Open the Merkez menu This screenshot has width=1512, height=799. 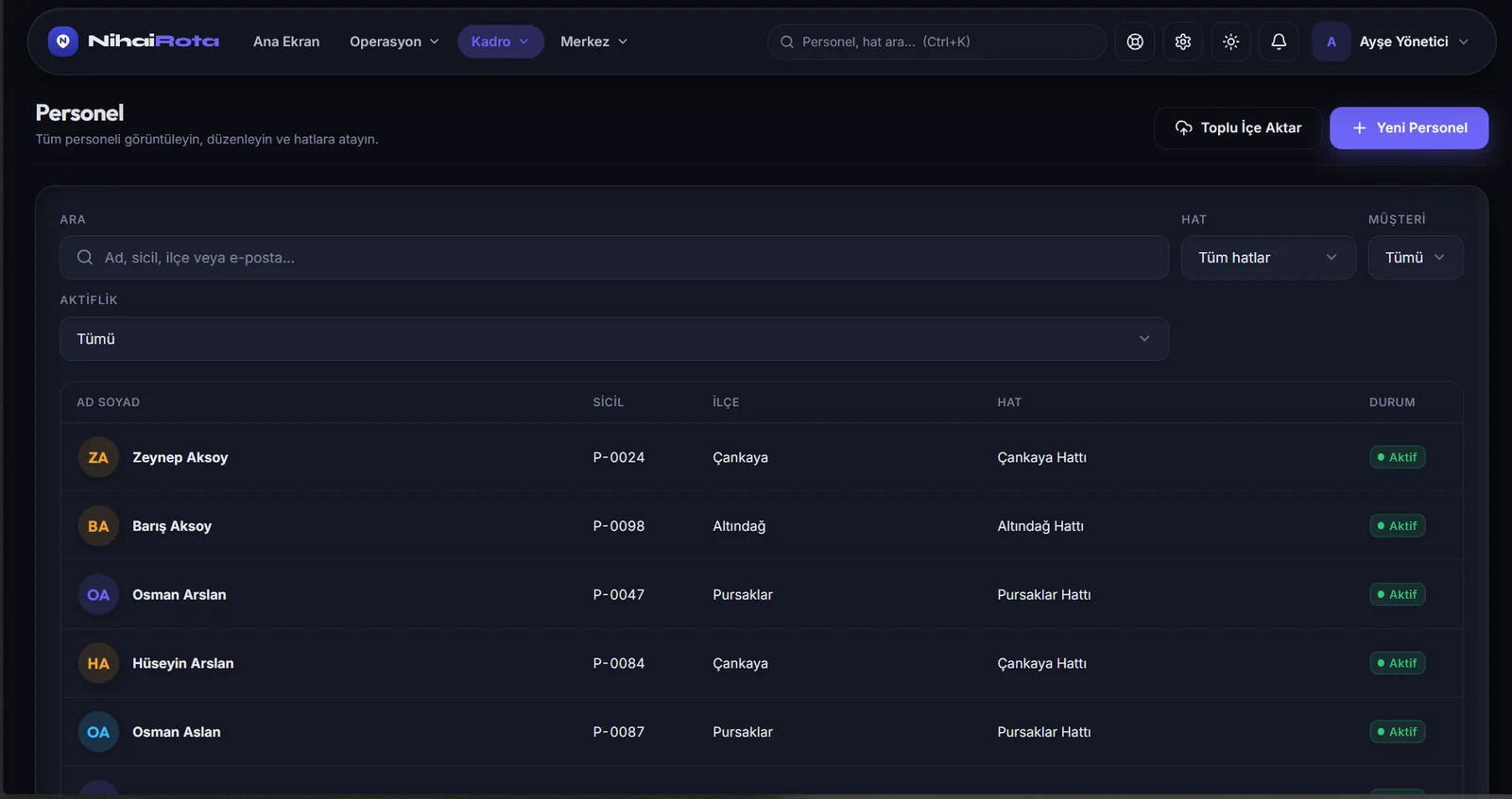click(x=593, y=42)
